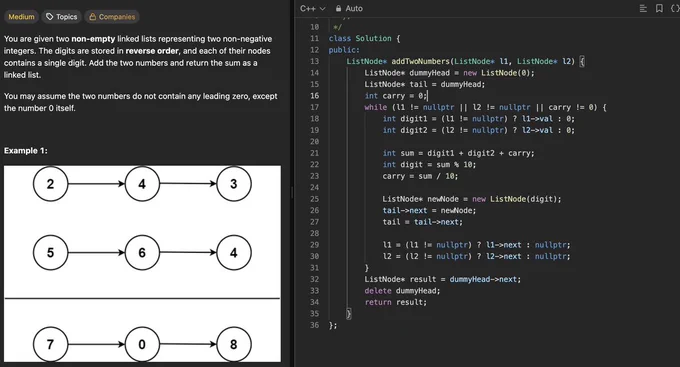Click the 'ListNode* result = dummyHead->next;' line
This screenshot has width=680, height=367.
(442, 279)
